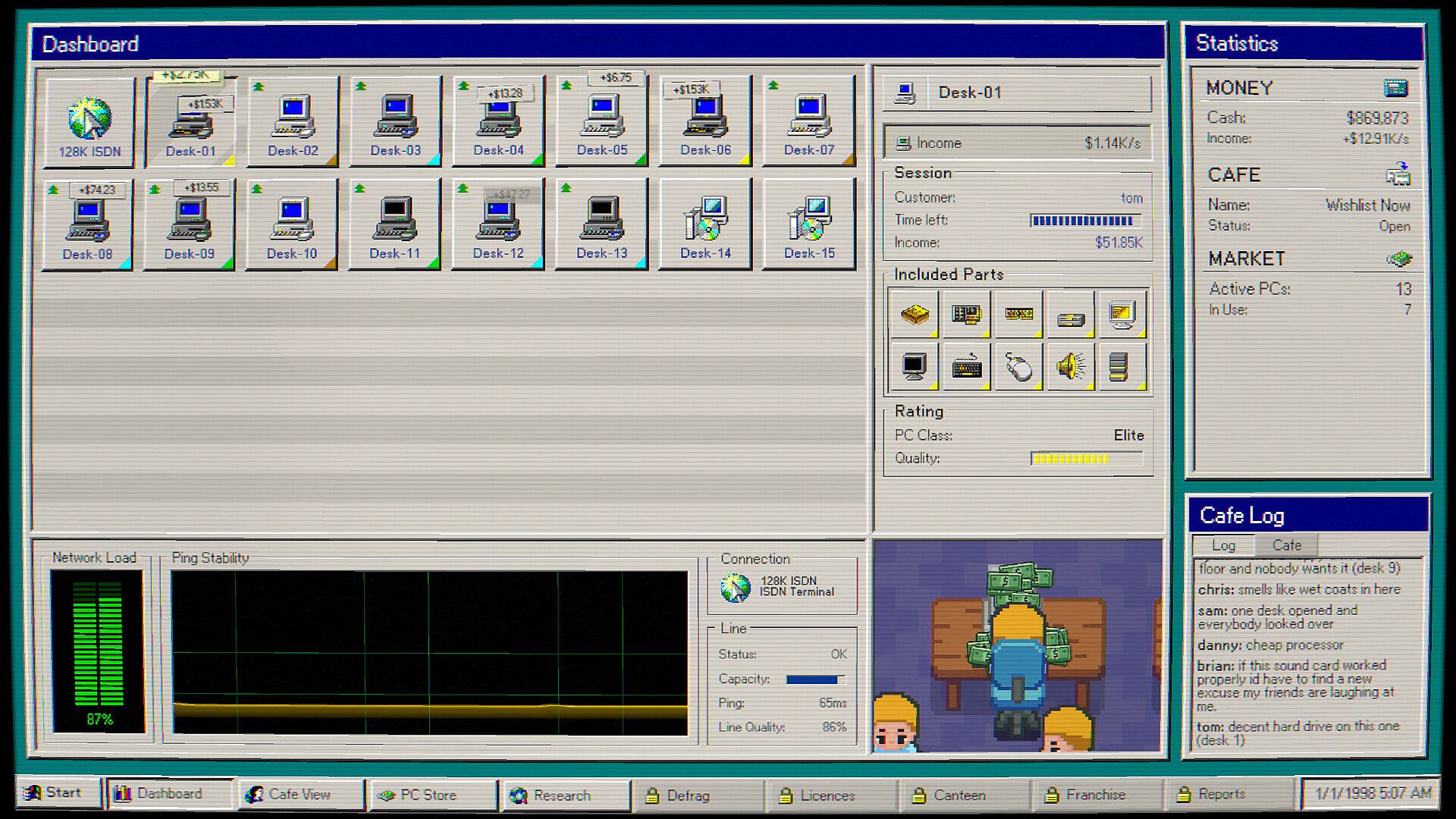Click the Money section icon in Statistics
Image resolution: width=1456 pixels, height=819 pixels.
click(1396, 88)
